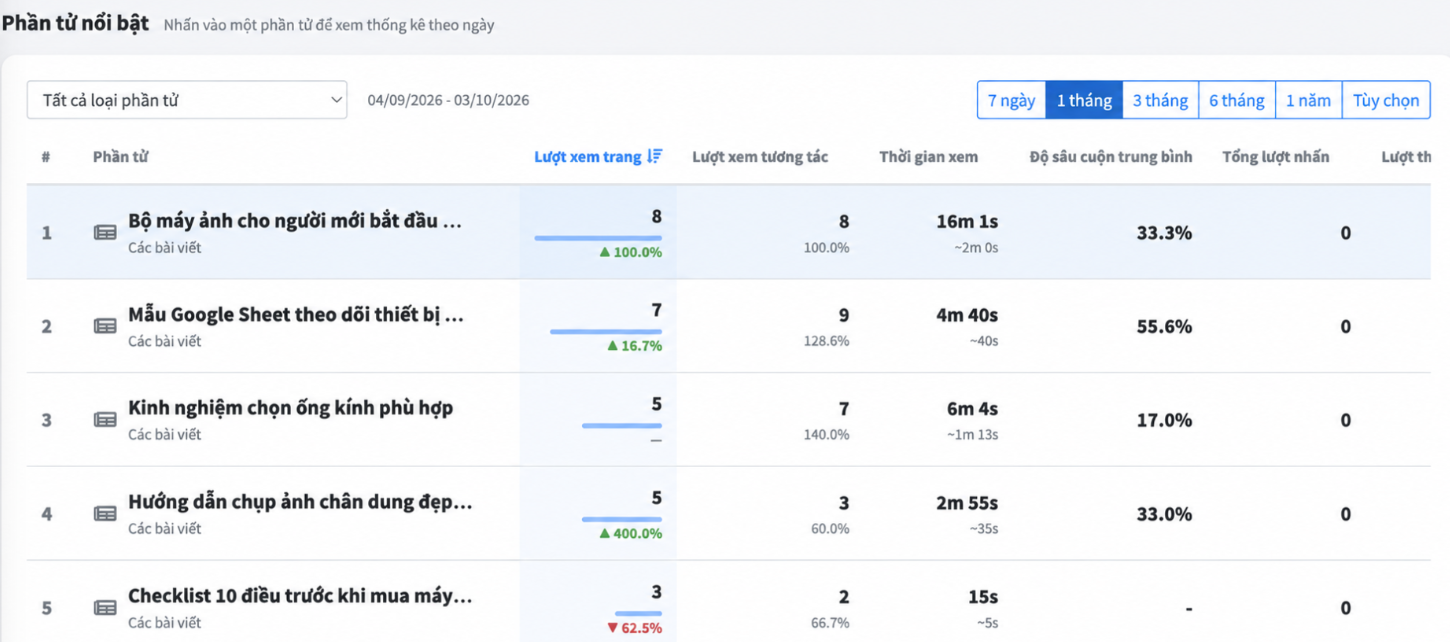Click article icon for "Hướng dẫn chụp ảnh chân dung đẹp"
Image resolution: width=1450 pixels, height=642 pixels.
click(x=105, y=514)
